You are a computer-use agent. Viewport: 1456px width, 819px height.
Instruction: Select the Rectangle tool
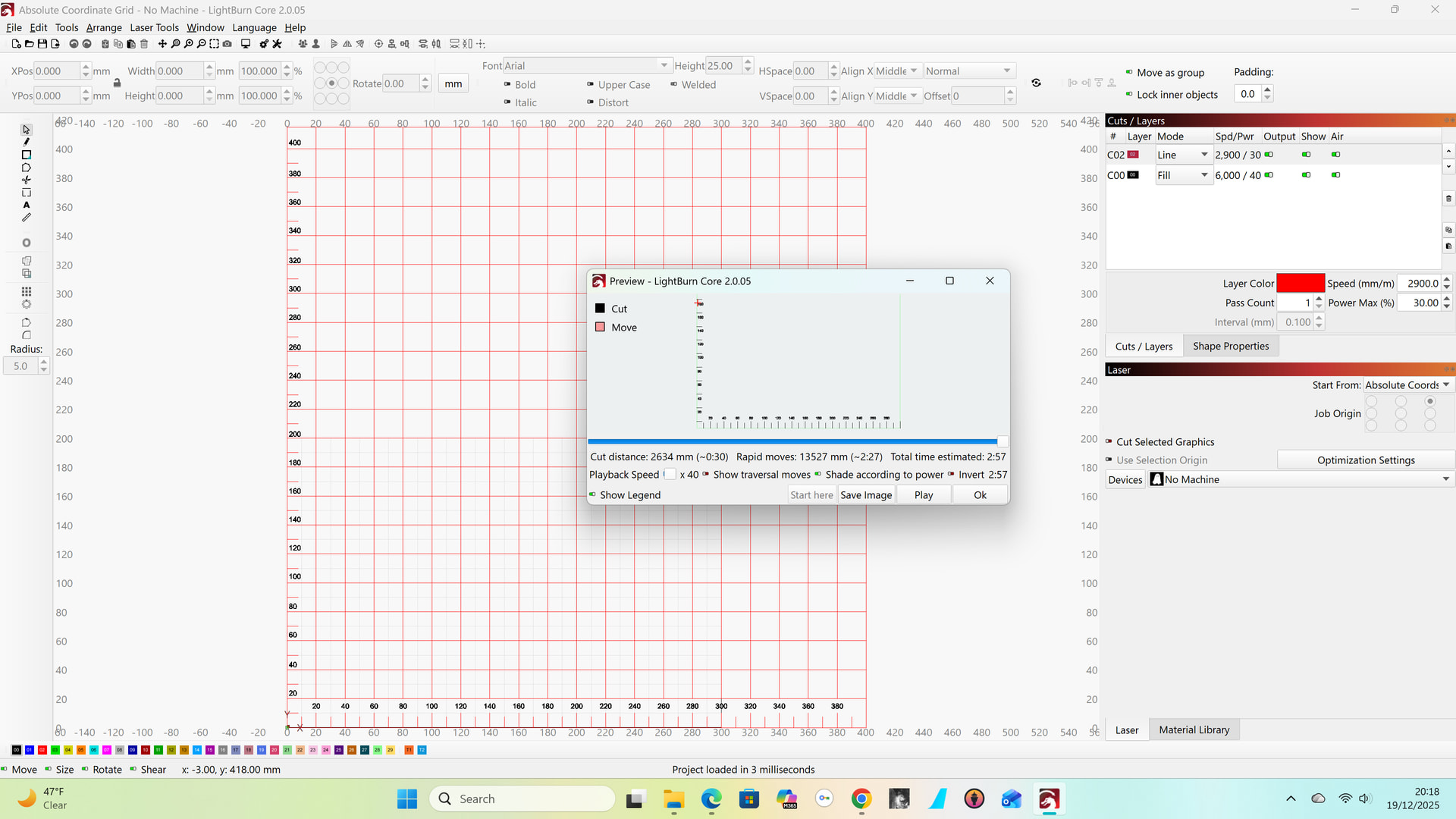pyautogui.click(x=27, y=155)
